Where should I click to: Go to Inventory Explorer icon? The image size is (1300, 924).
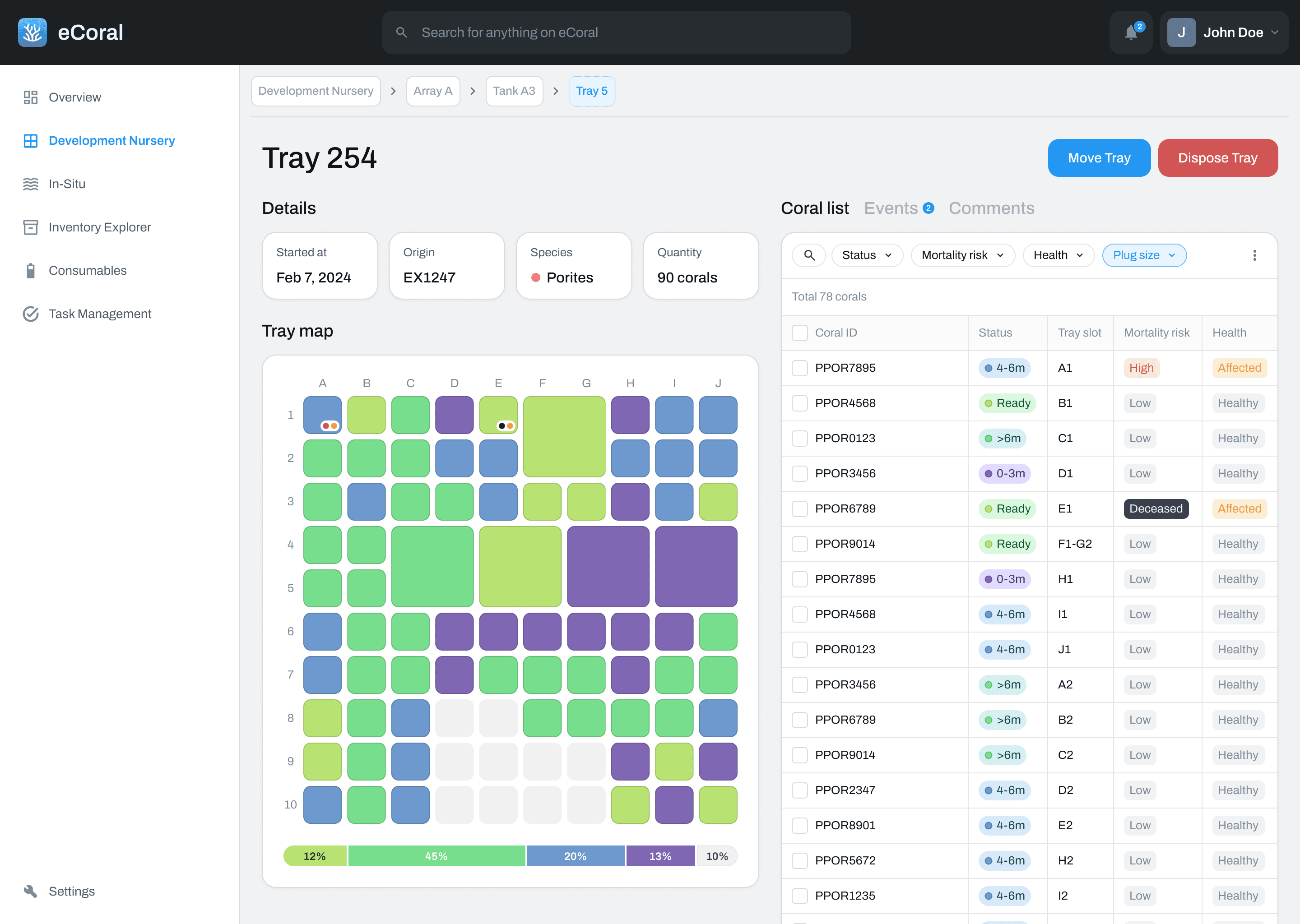tap(31, 227)
